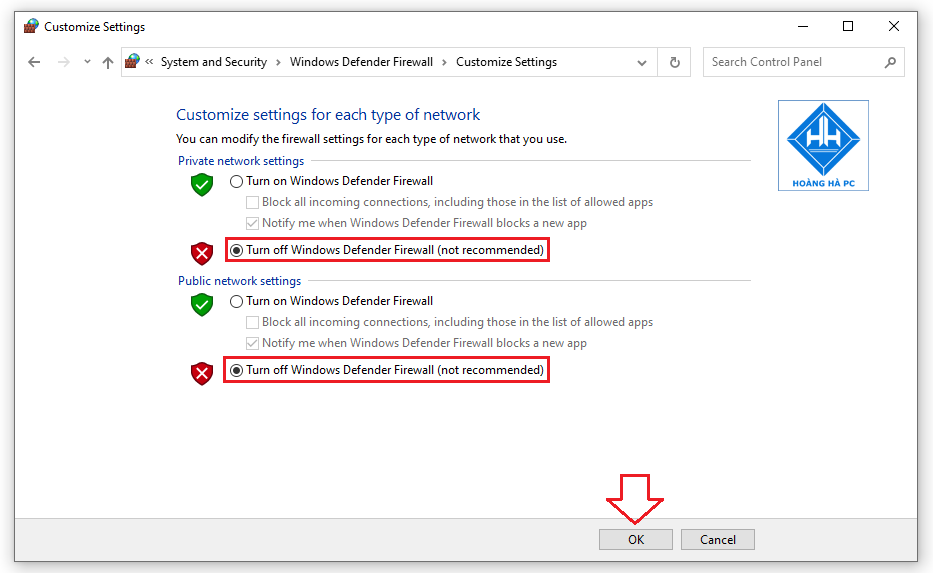Refresh the Customize Settings page

(675, 62)
